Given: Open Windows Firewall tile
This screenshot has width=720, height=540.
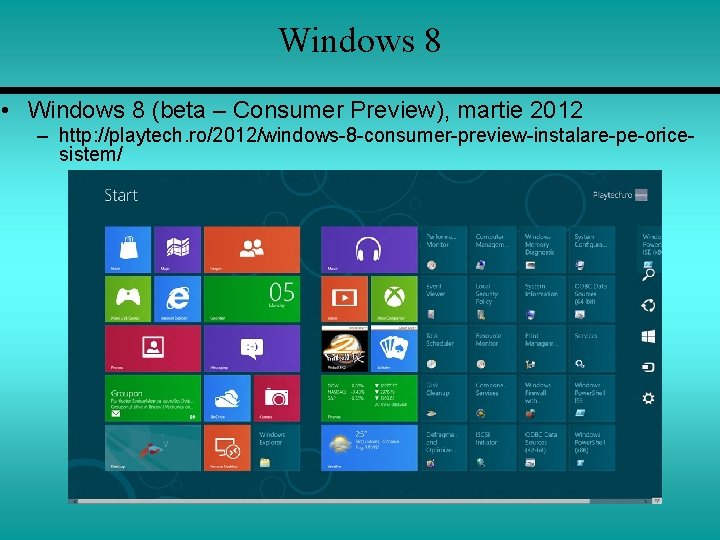Looking at the screenshot, I should pyautogui.click(x=542, y=398).
